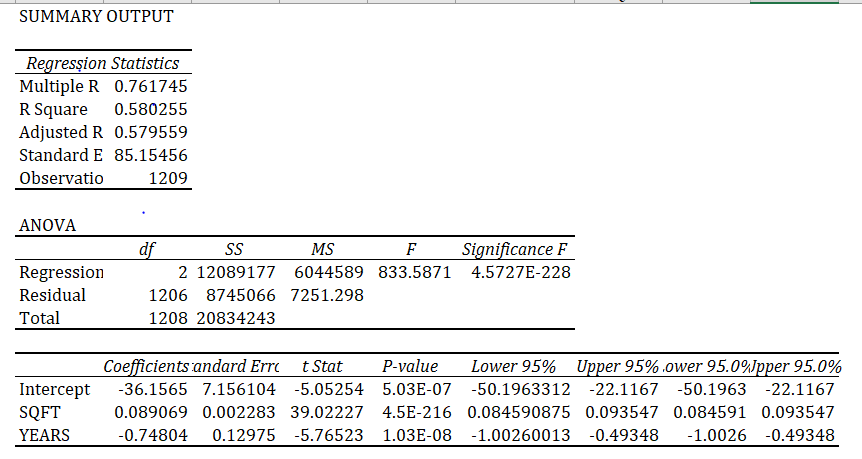Click the F statistic 833.5871

pos(415,273)
